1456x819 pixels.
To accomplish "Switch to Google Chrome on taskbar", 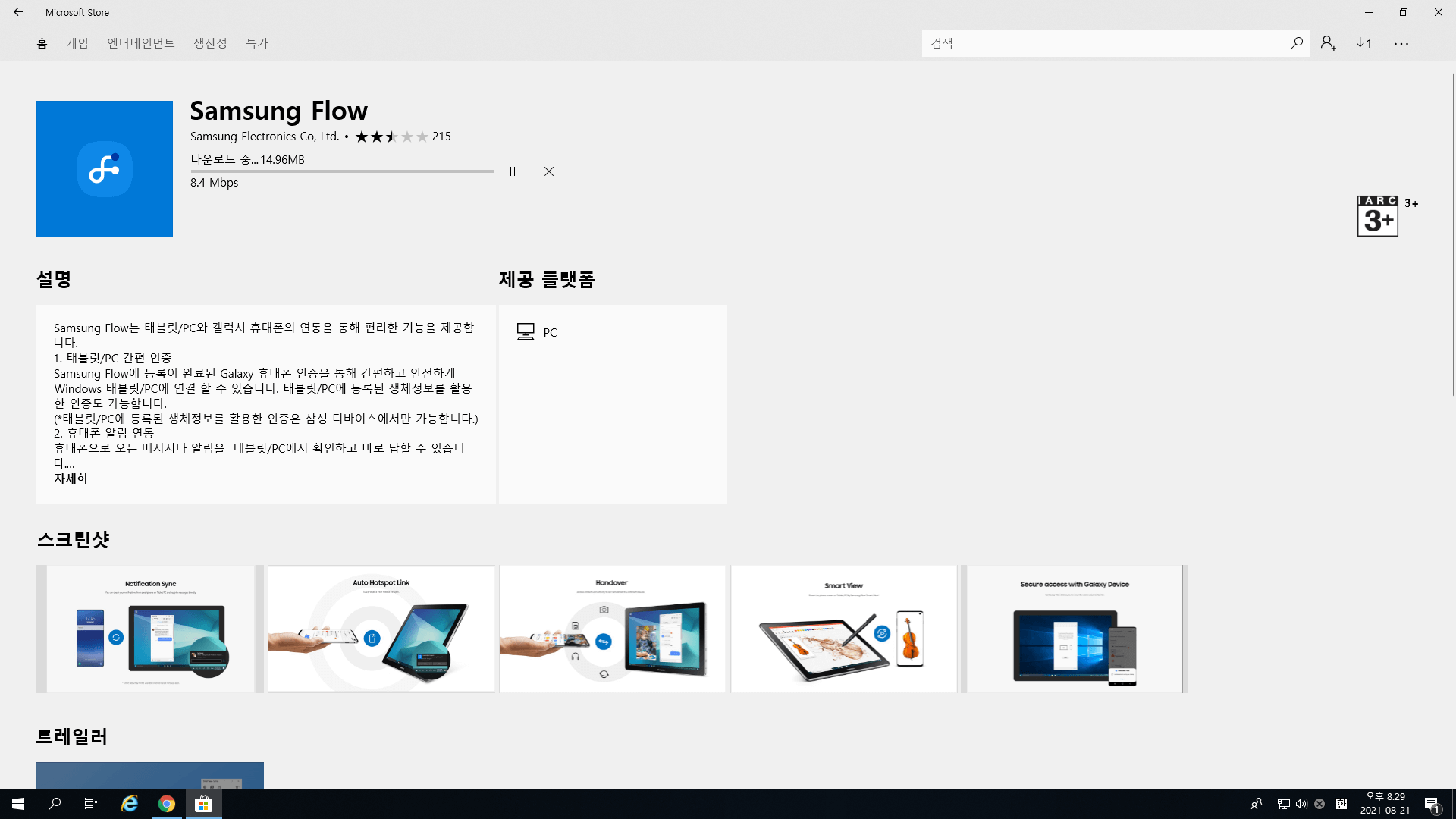I will (x=167, y=804).
